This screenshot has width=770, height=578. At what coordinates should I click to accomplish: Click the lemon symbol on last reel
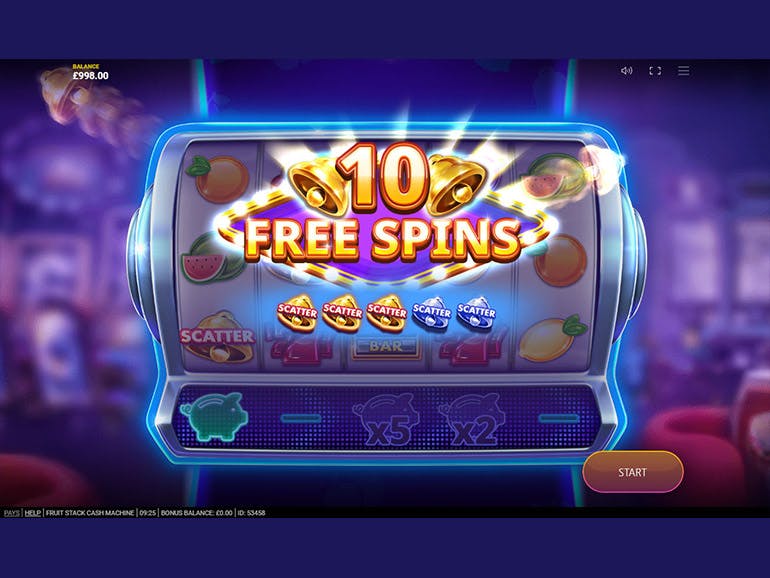pyautogui.click(x=552, y=339)
